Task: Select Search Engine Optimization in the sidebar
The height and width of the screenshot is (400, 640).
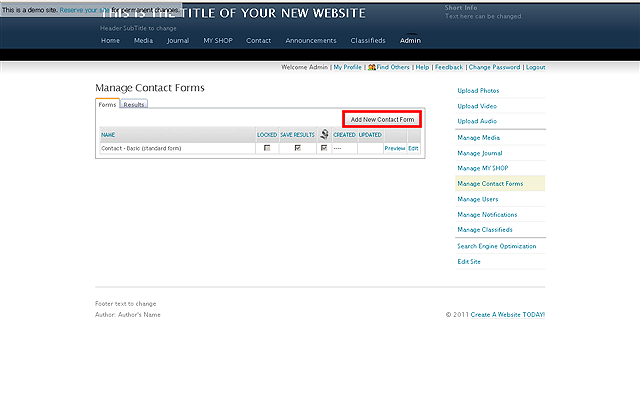Action: point(497,246)
